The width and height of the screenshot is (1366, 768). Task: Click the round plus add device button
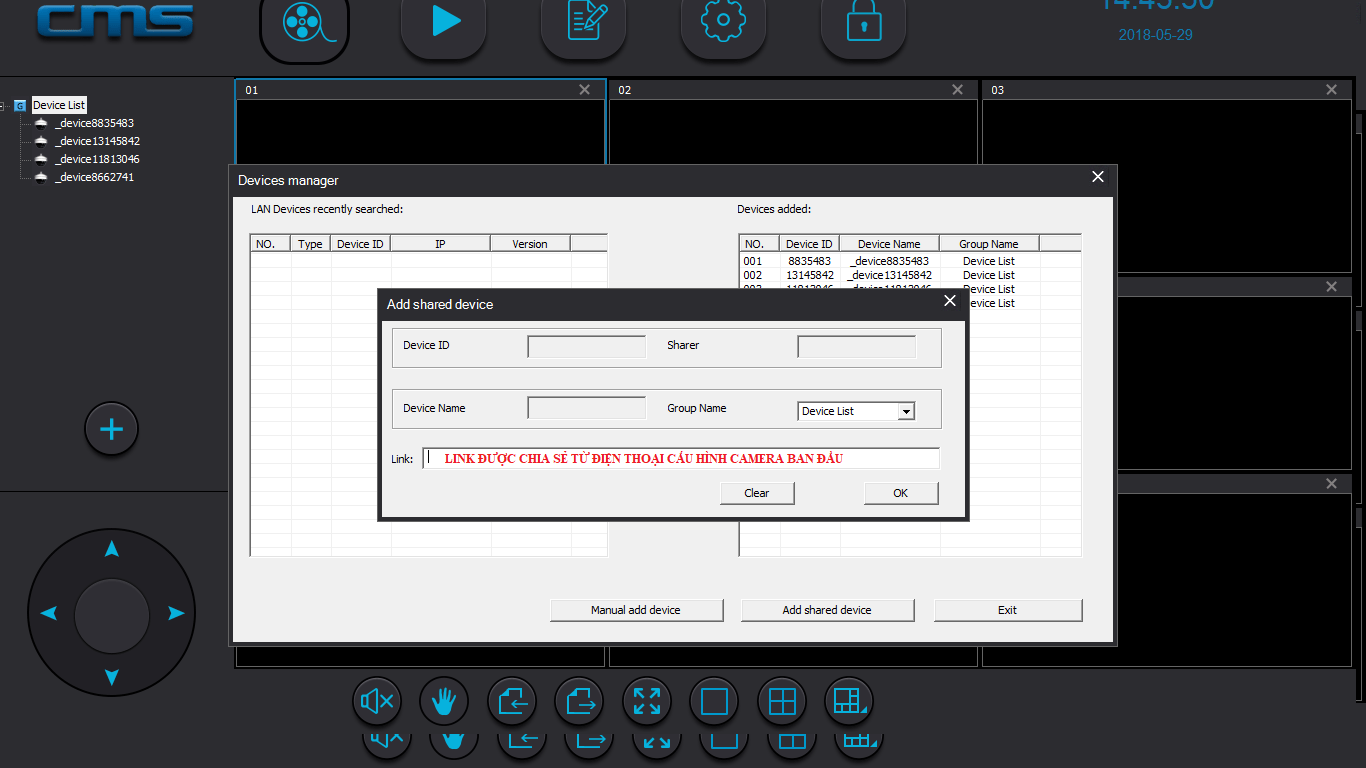coord(111,430)
